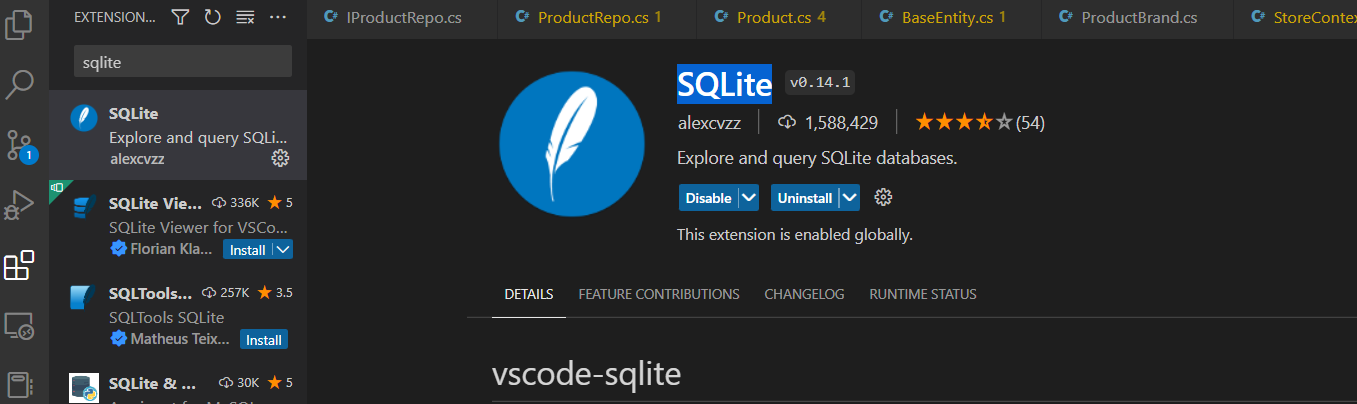Open Extensions panel more actions menu
The image size is (1357, 404).
tap(278, 17)
